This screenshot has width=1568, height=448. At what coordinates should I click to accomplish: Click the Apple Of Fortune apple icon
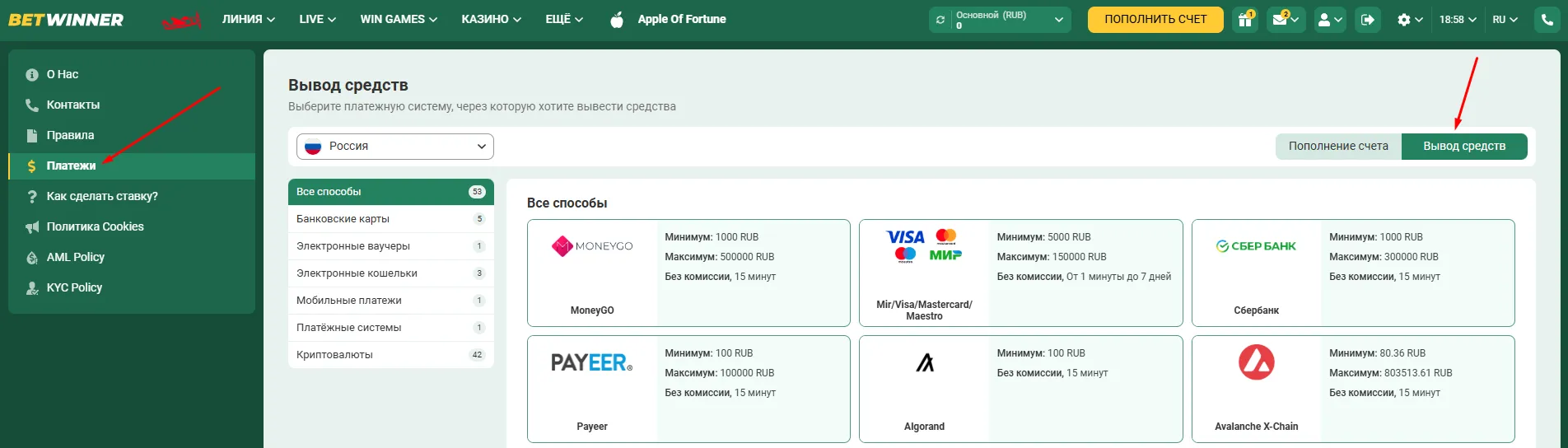pyautogui.click(x=617, y=19)
